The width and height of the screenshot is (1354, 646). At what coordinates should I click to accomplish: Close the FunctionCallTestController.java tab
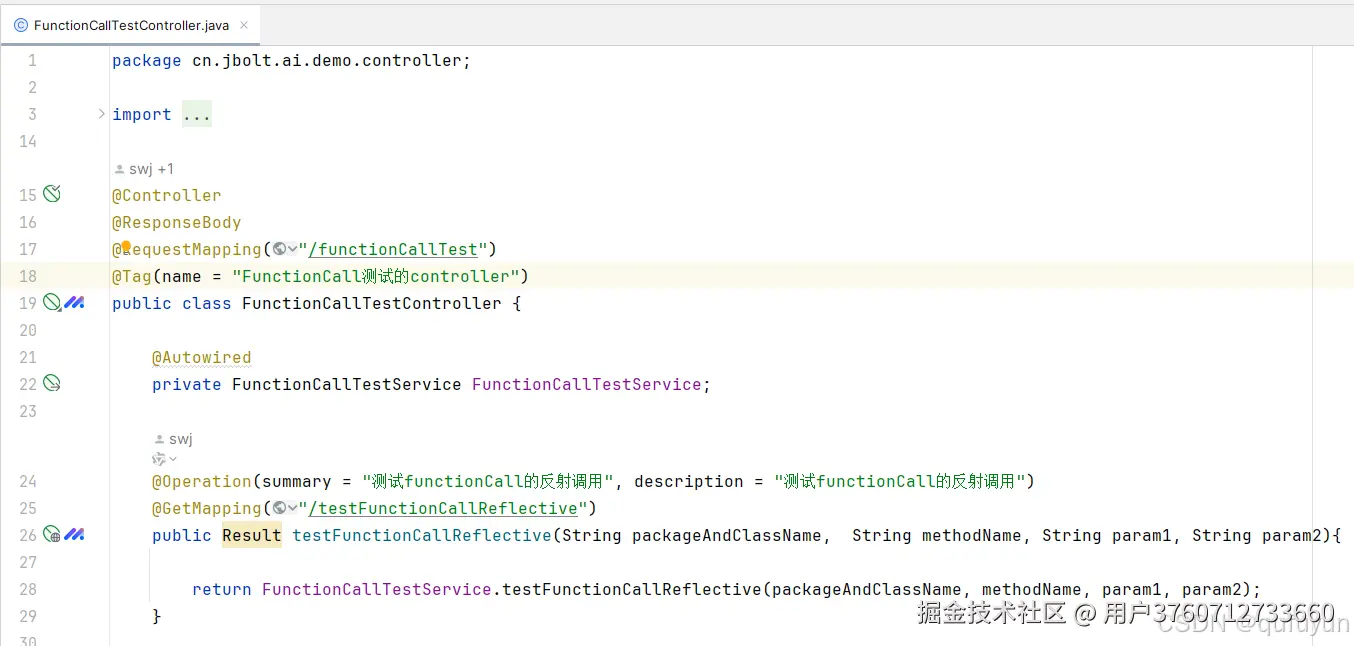244,25
